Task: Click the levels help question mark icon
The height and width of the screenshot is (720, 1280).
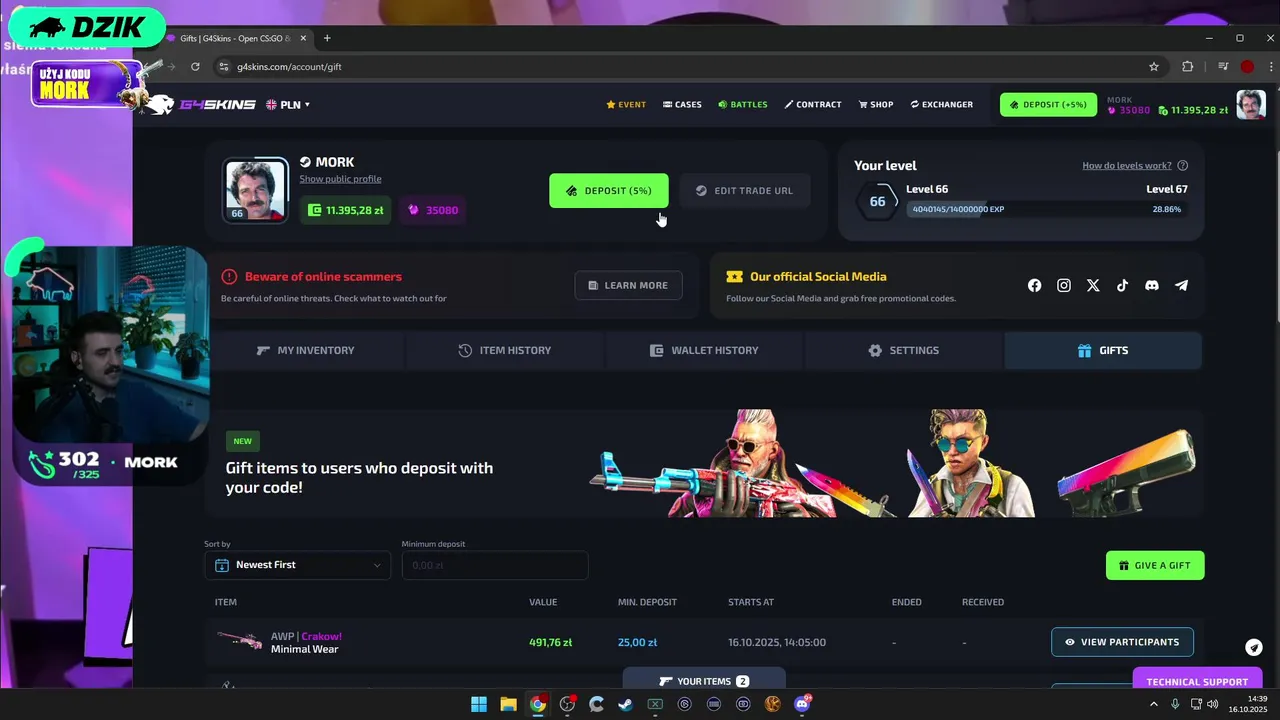Action: pyautogui.click(x=1183, y=166)
